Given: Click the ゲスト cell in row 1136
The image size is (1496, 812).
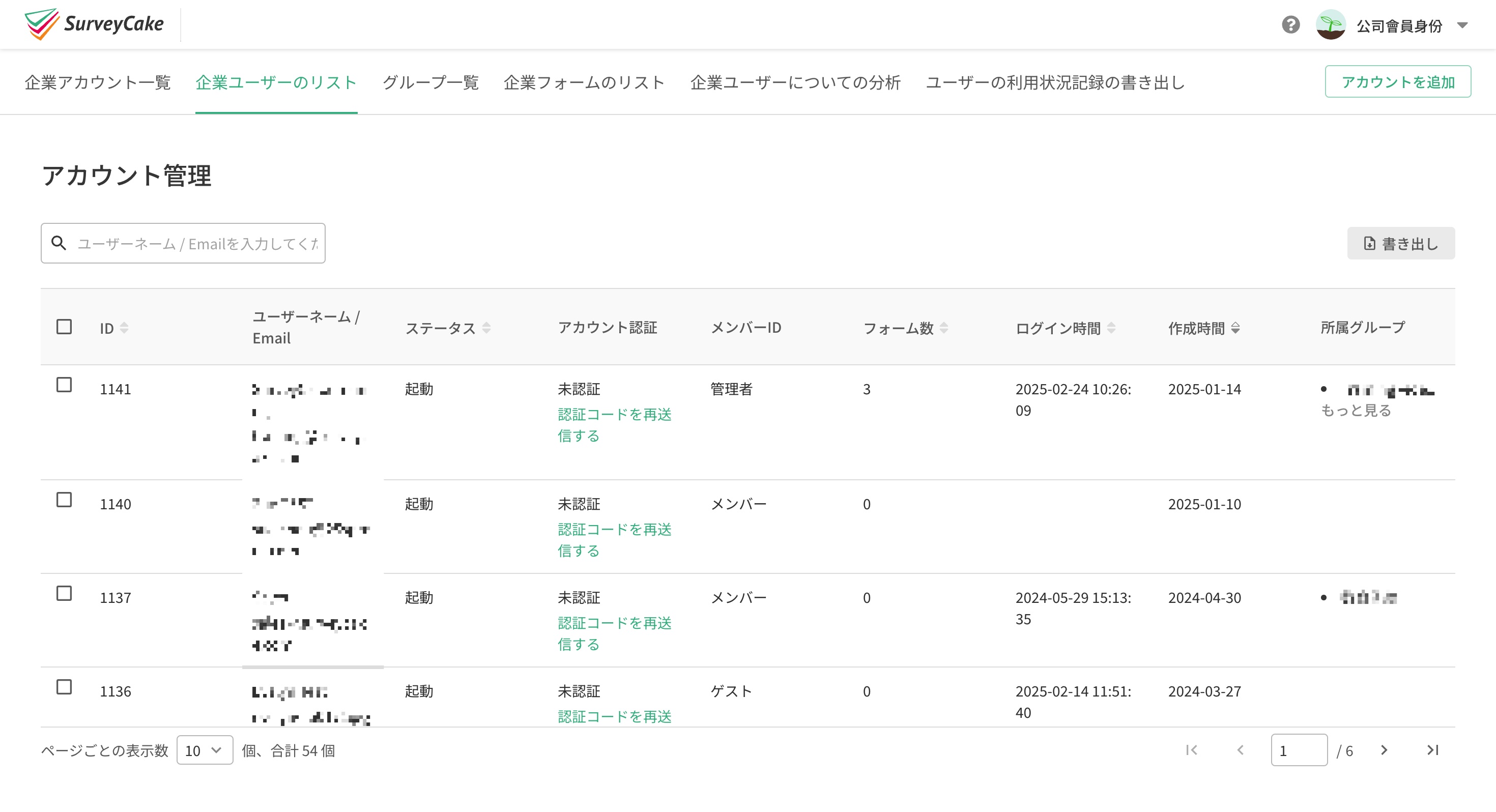Looking at the screenshot, I should click(731, 691).
